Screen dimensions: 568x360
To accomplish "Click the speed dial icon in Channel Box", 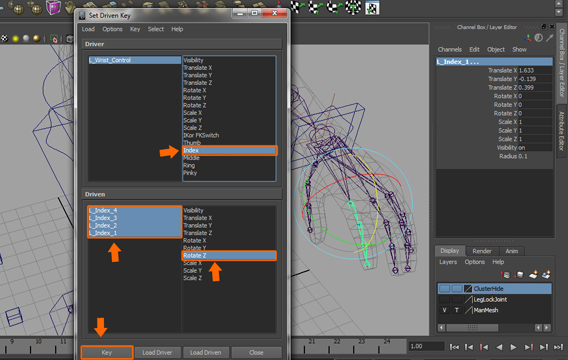I will [x=539, y=38].
